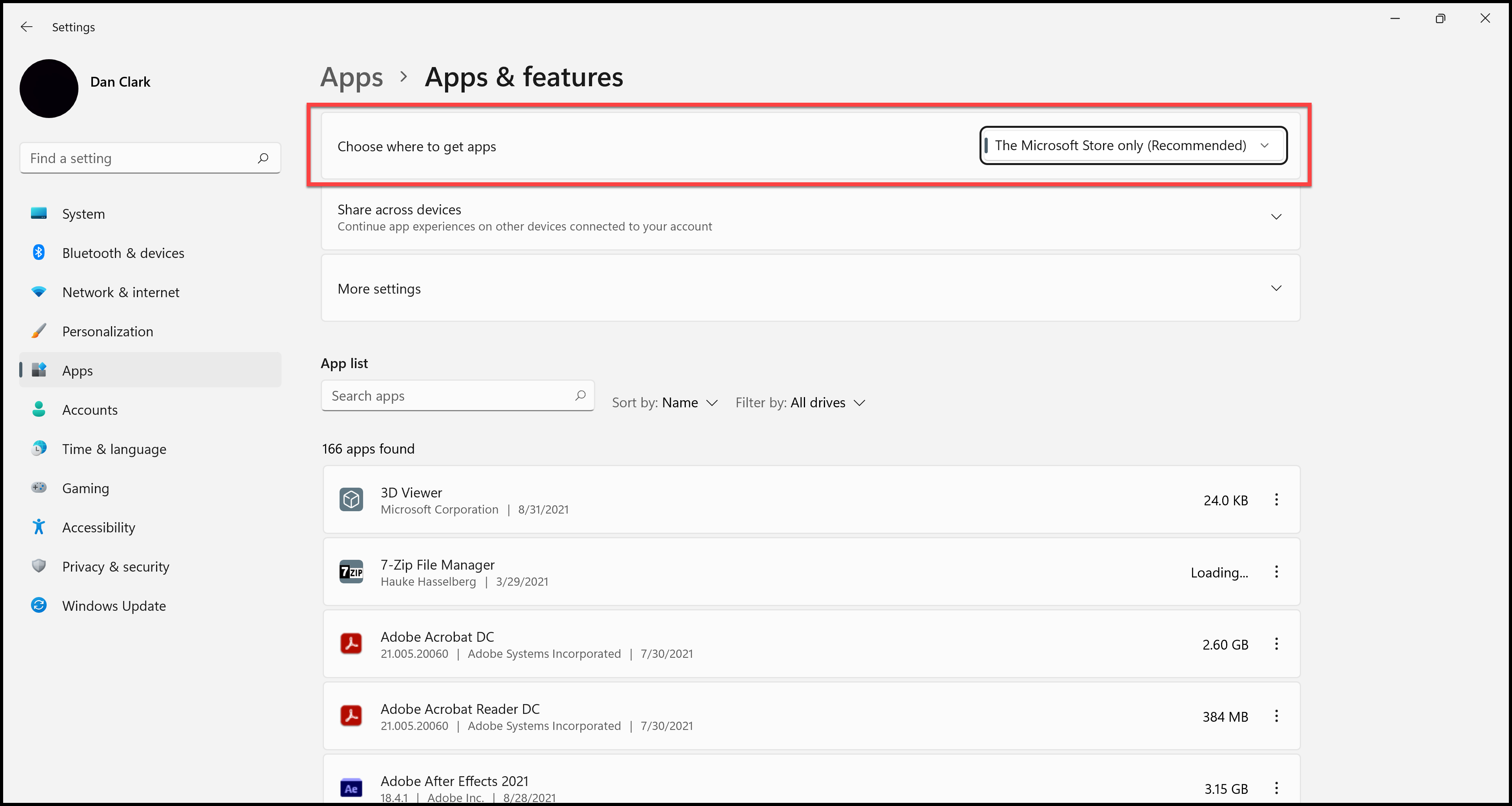Click the search apps input field

456,395
